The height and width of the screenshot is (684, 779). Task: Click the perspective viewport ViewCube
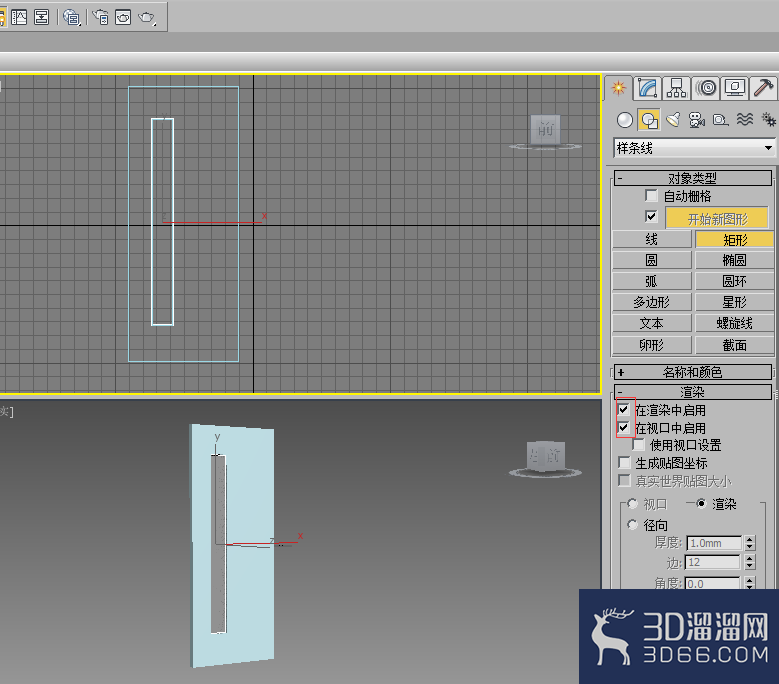click(545, 456)
